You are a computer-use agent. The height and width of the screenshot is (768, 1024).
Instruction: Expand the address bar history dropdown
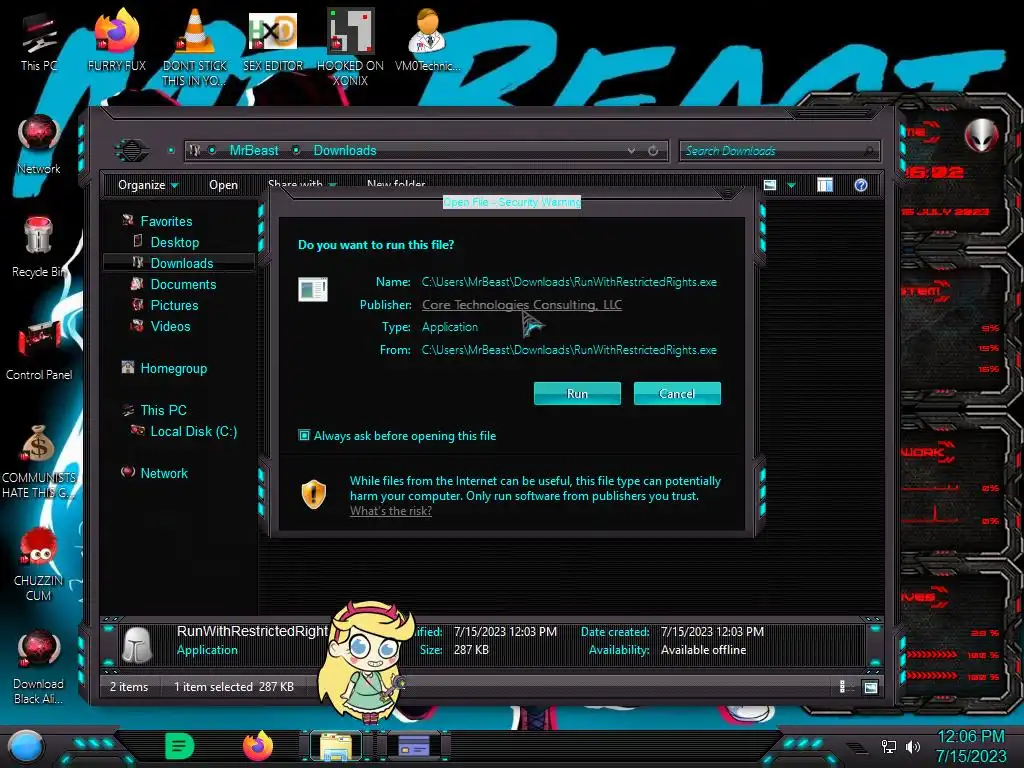click(x=632, y=151)
